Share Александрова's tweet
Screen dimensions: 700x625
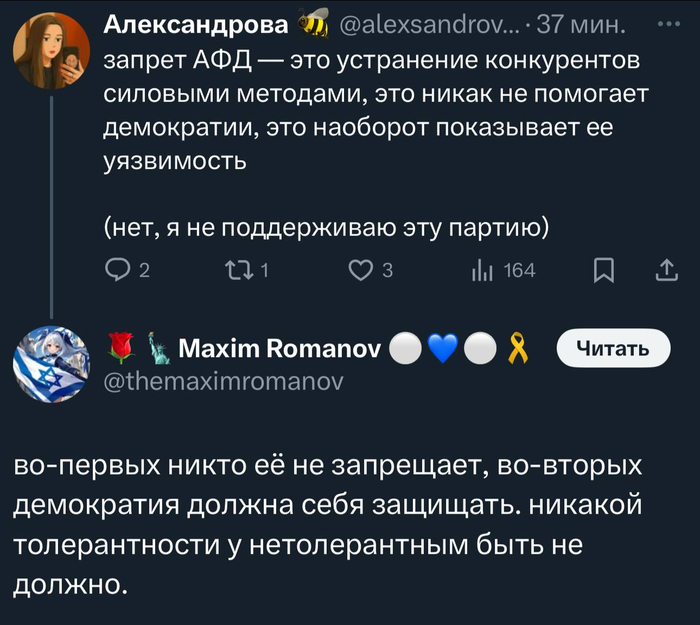point(665,270)
